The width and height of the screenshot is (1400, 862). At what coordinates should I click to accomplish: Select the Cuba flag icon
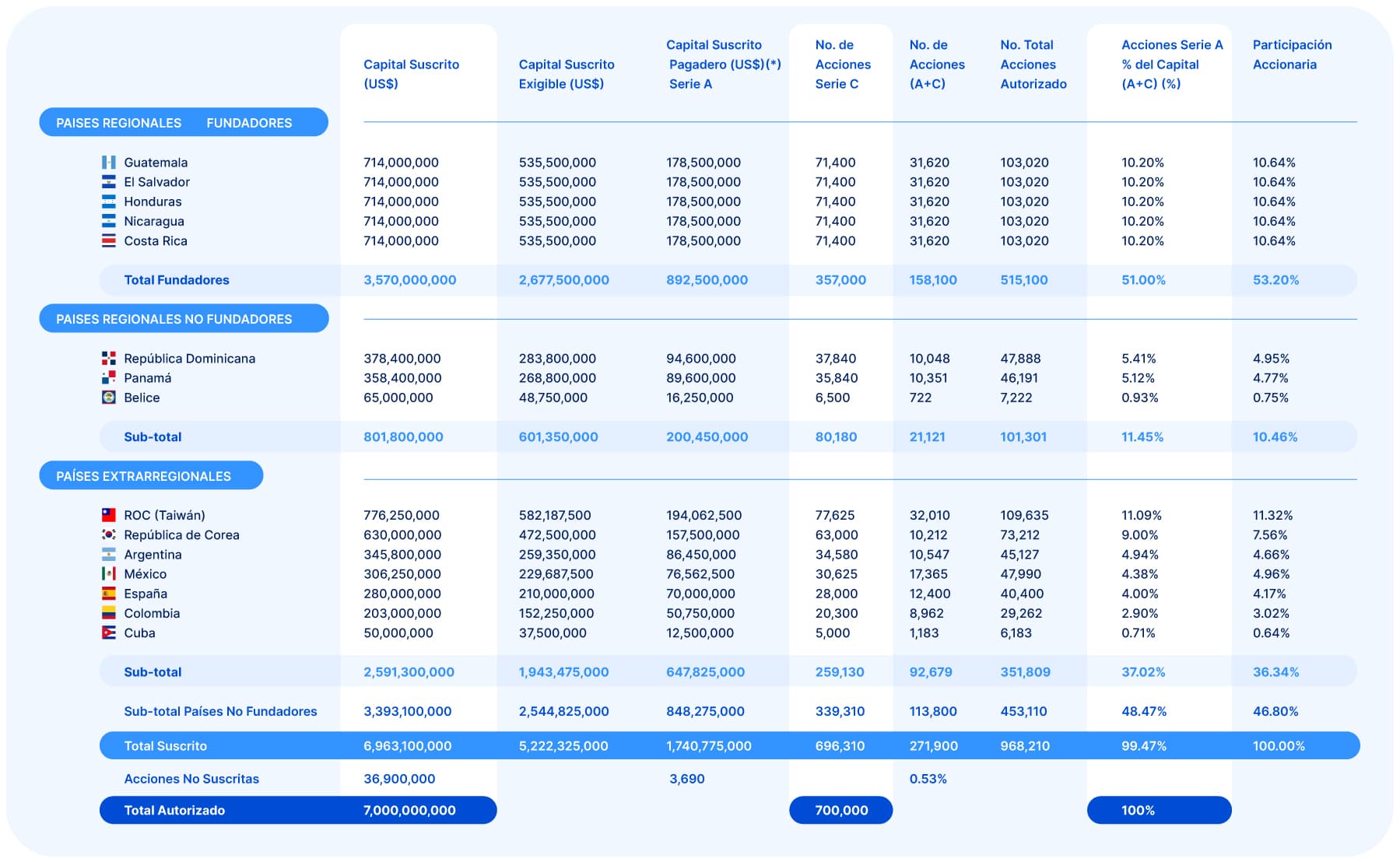pos(108,633)
